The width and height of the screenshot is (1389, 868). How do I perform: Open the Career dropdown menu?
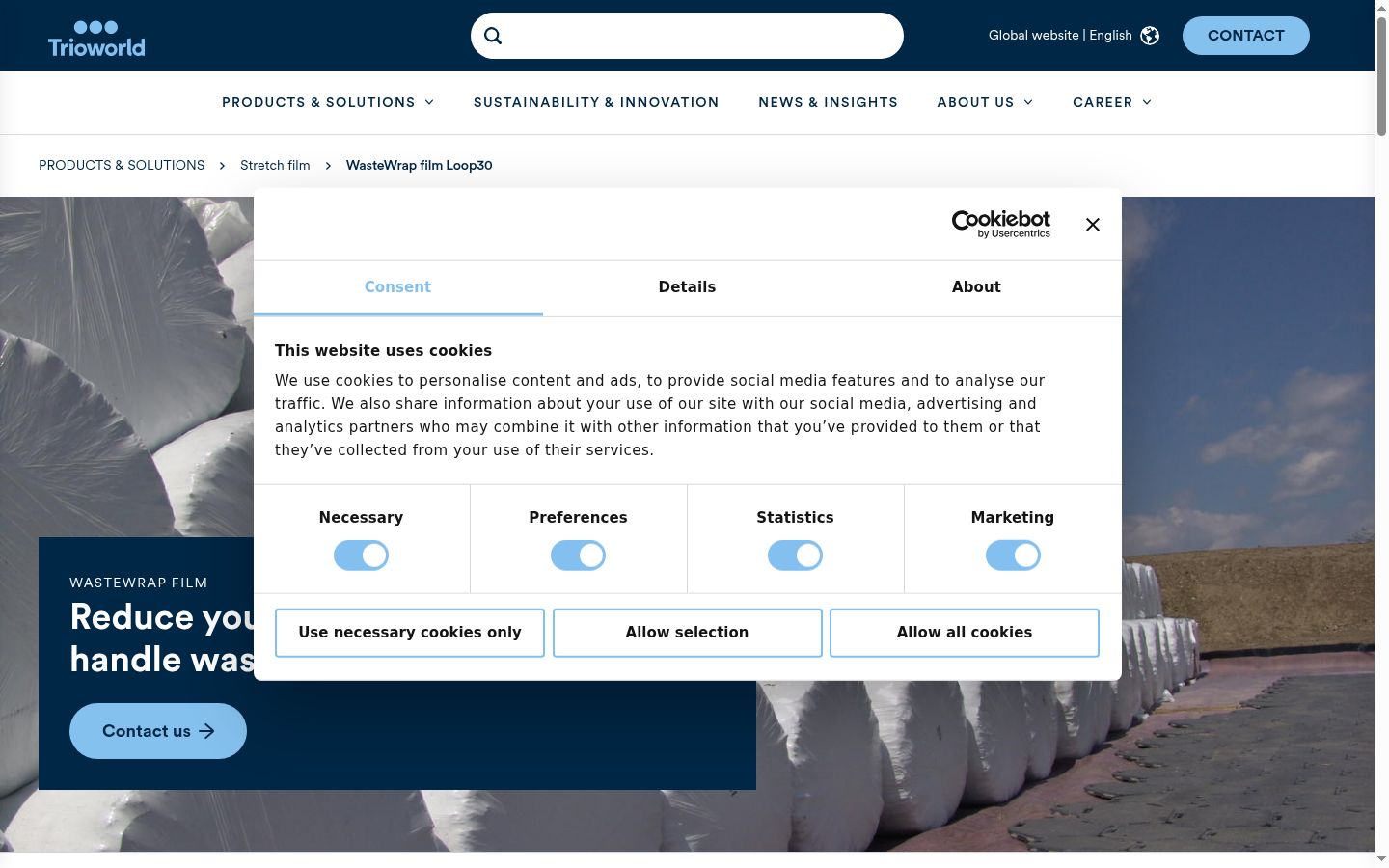click(x=1112, y=102)
